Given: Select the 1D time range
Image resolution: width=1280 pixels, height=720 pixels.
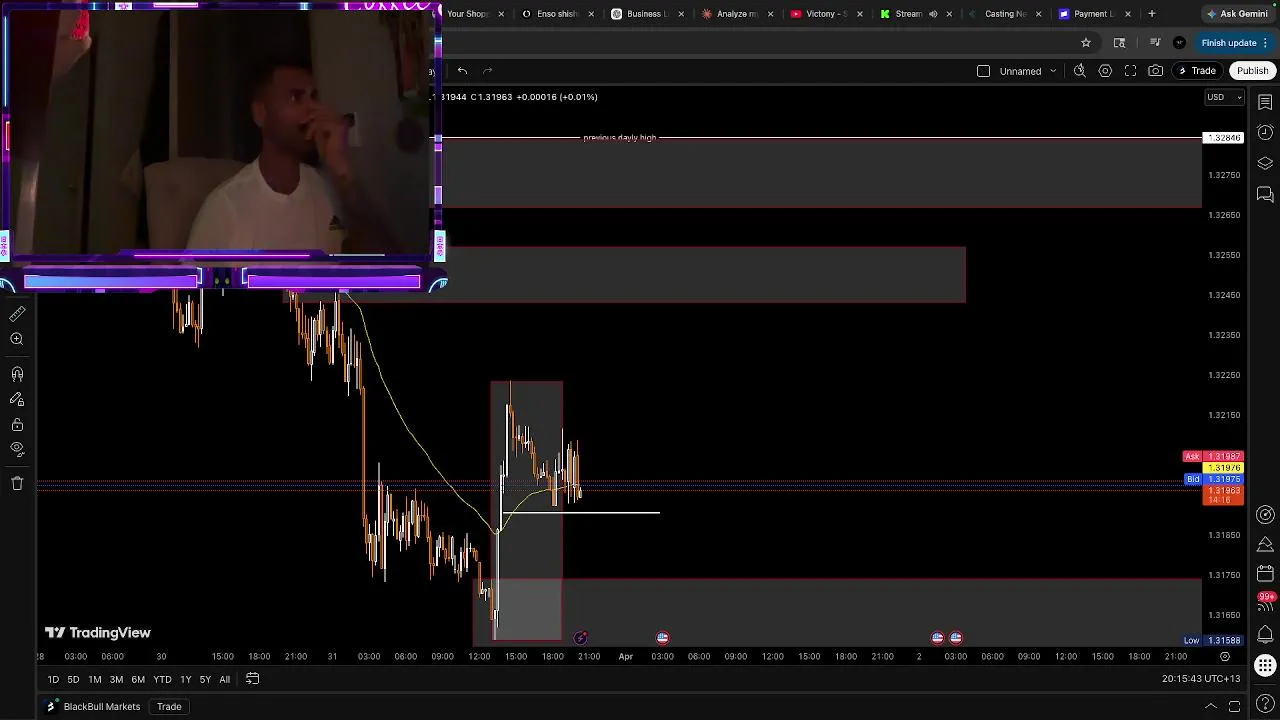Looking at the screenshot, I should (x=53, y=680).
